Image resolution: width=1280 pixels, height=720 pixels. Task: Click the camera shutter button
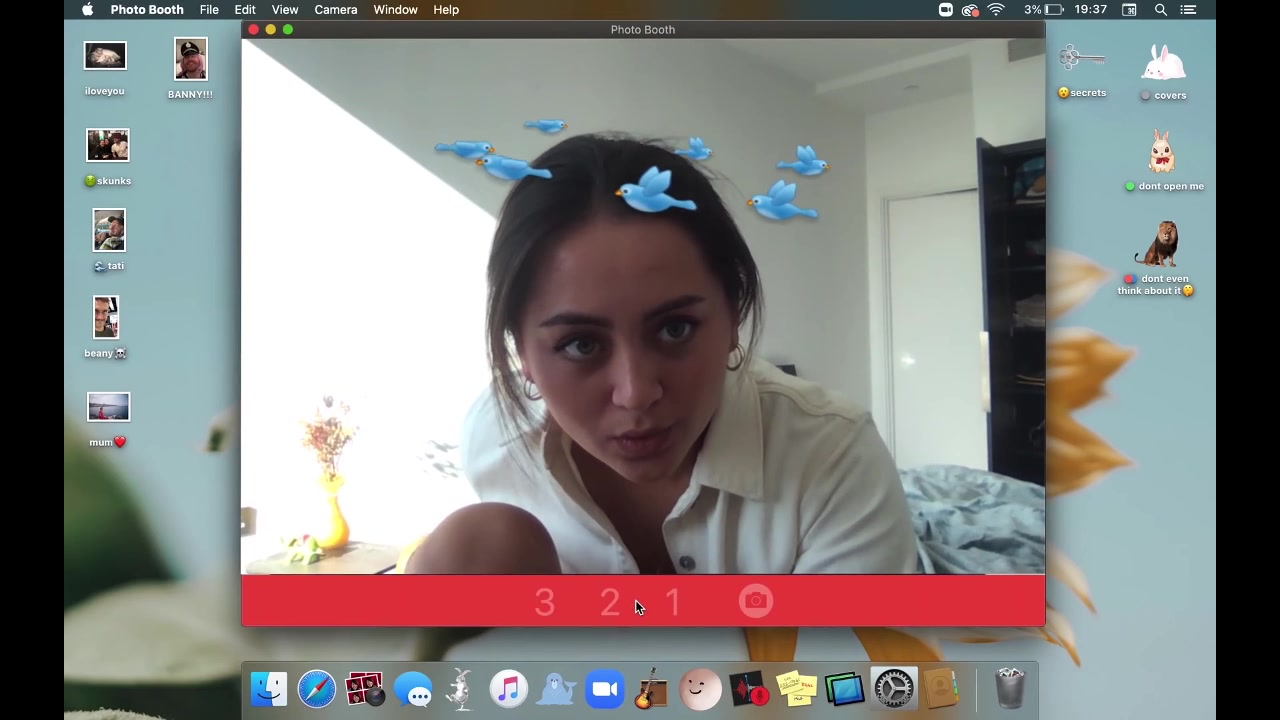756,601
